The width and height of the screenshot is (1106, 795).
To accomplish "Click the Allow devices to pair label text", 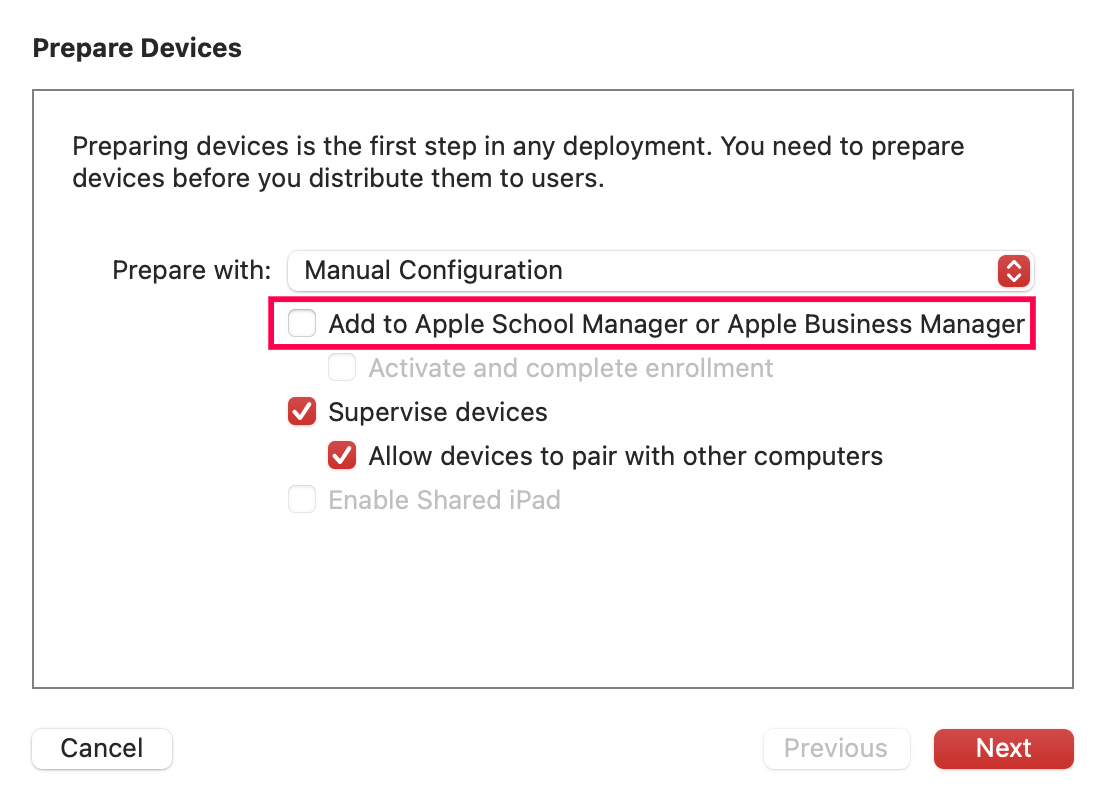I will [625, 456].
